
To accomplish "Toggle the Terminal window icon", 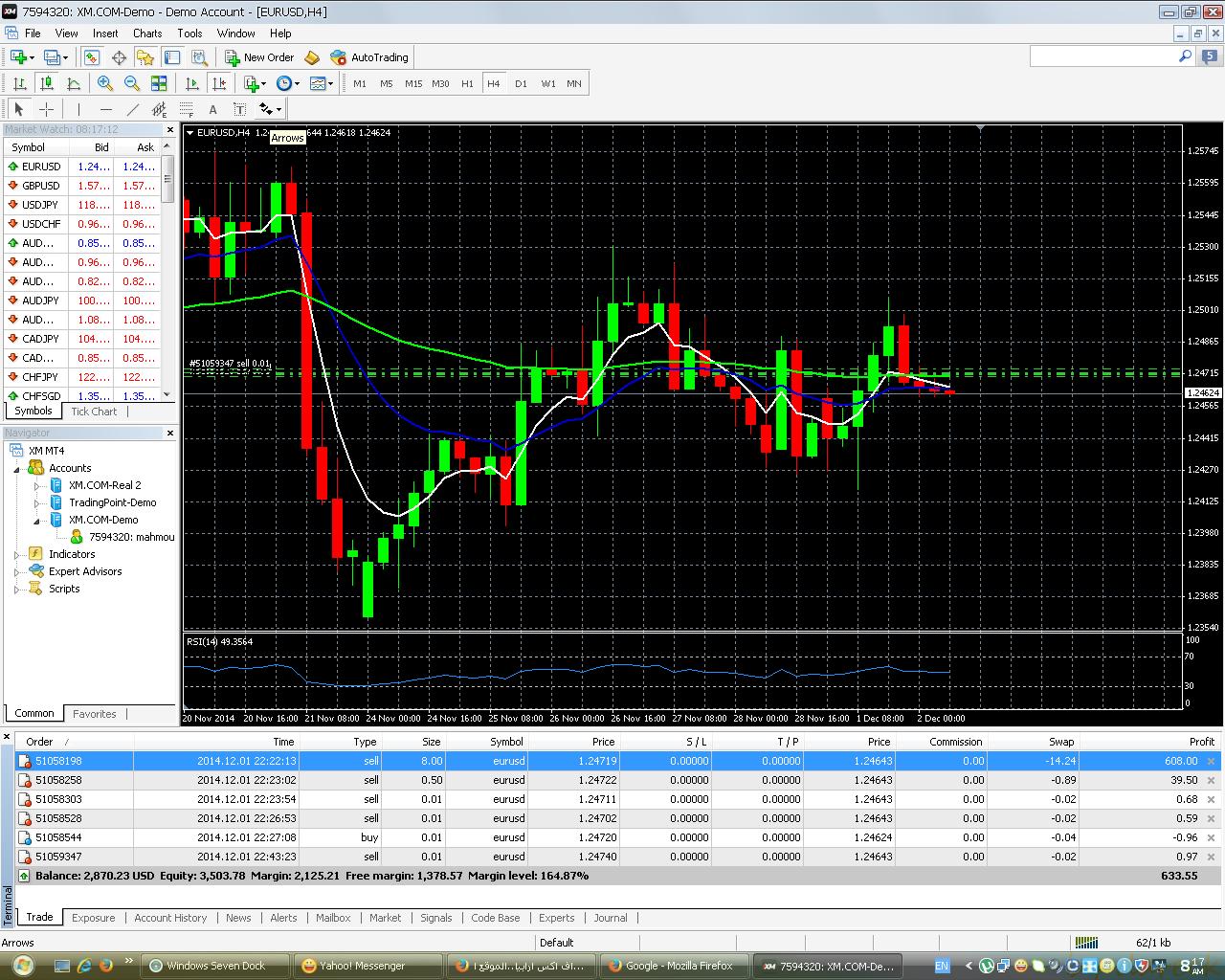I will 172,57.
